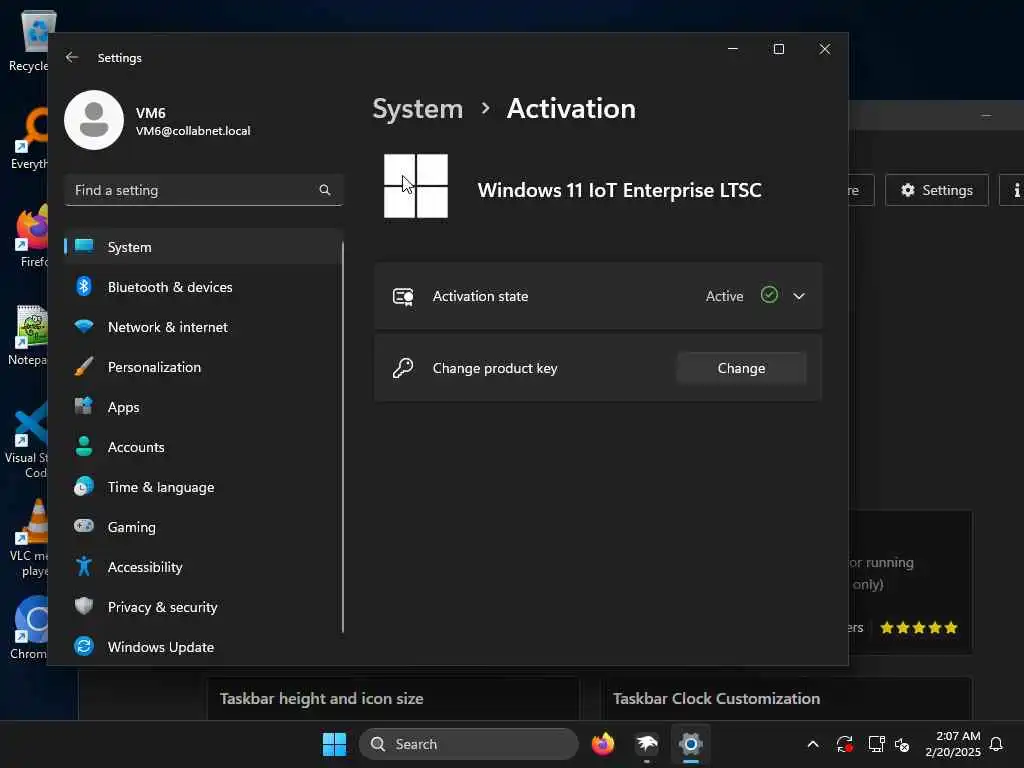Select the Recycle Bin desktop icon
1024x768 pixels.
click(x=29, y=40)
